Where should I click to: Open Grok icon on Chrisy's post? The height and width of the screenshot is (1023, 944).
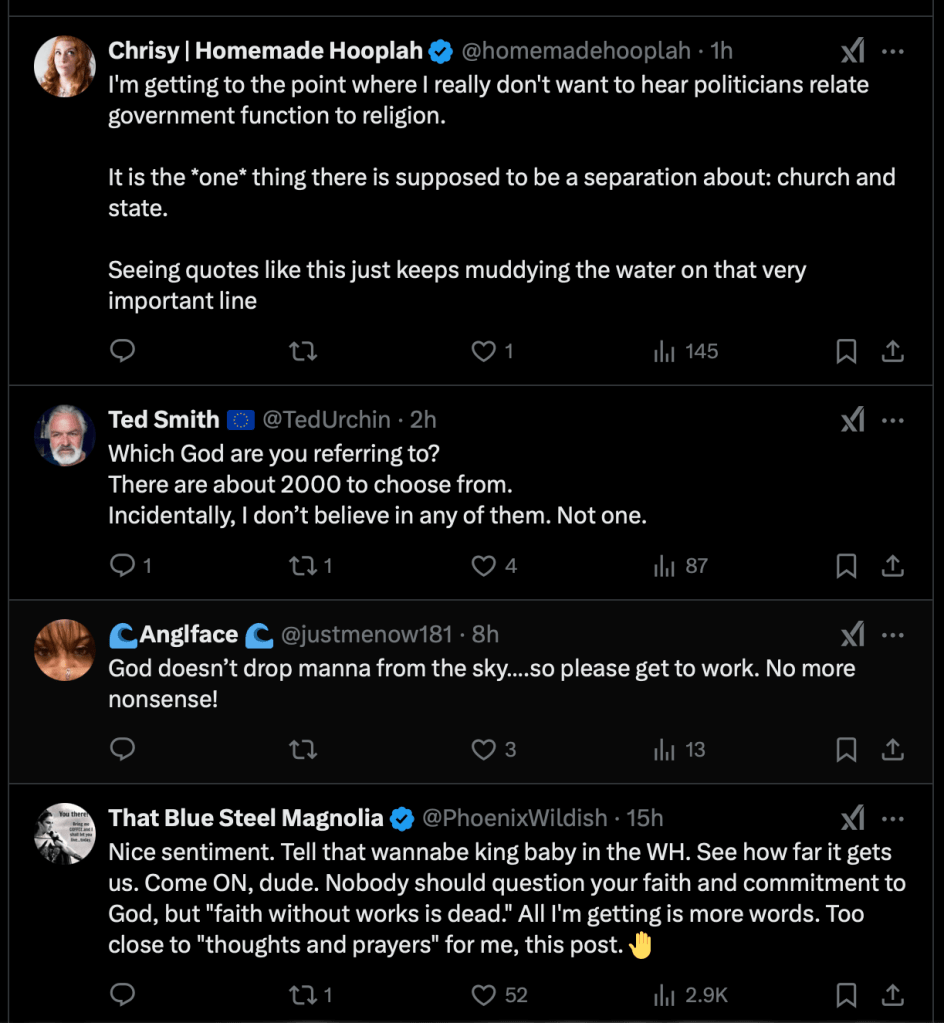coord(852,51)
